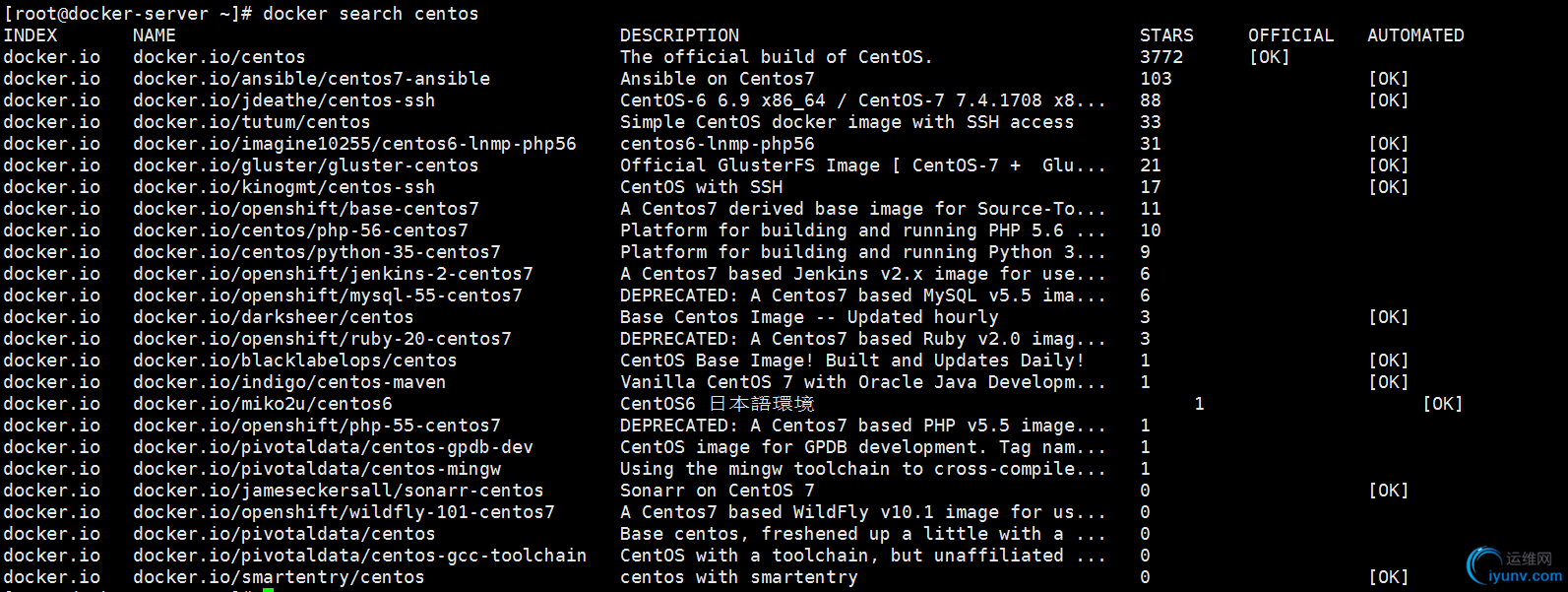The height and width of the screenshot is (592, 1568).
Task: Click docker.io/openshift/jenkins-2-centos7
Action: point(334,274)
